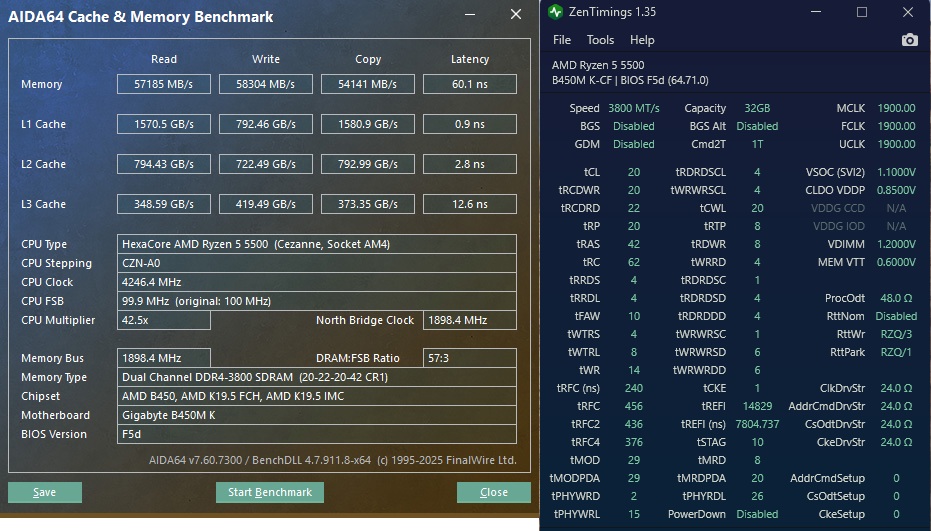Screen dimensions: 931x531
Task: Select the L2 Cache Copy value 792.99 GB/s
Action: pyautogui.click(x=368, y=164)
